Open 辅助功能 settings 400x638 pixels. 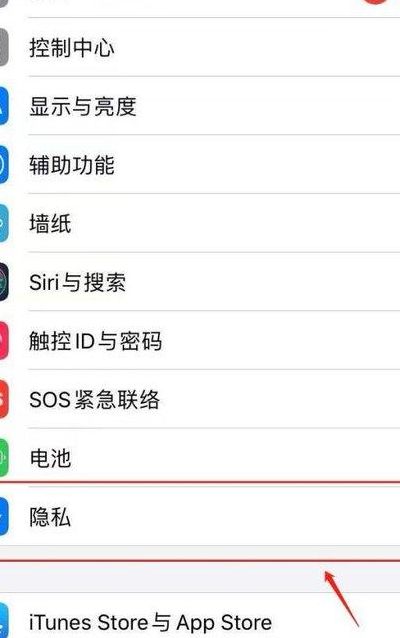[x=200, y=165]
